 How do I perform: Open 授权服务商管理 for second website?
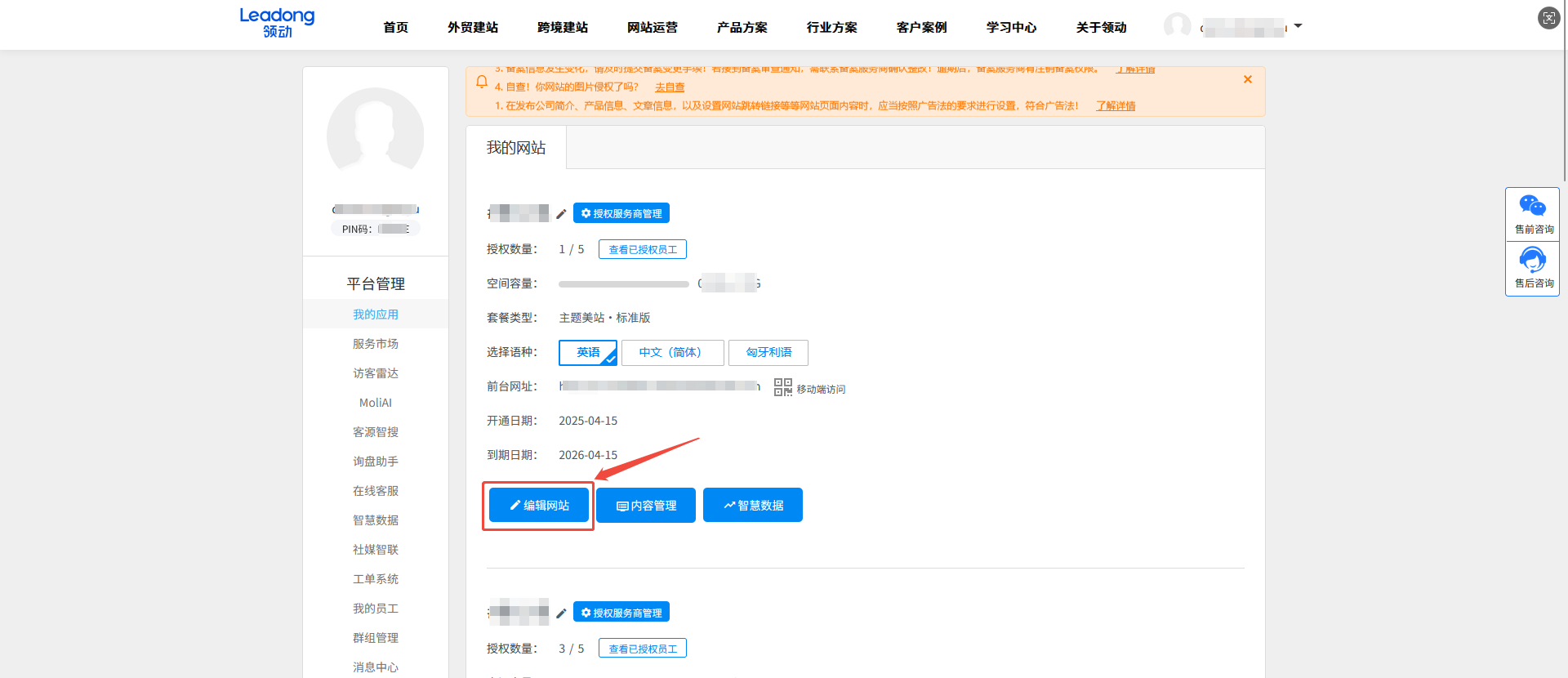(x=621, y=612)
